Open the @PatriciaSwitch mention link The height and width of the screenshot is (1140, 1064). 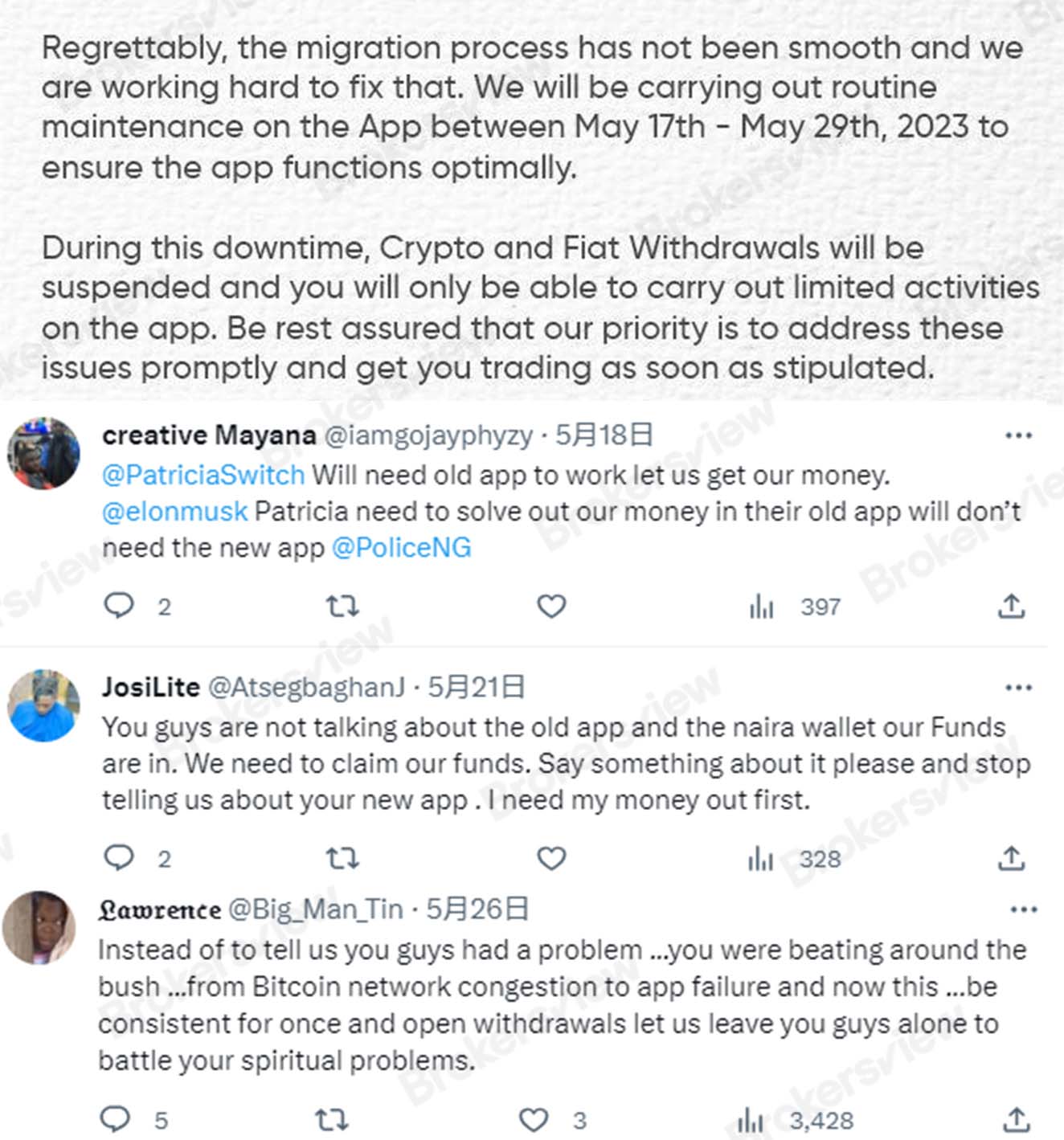tap(202, 475)
